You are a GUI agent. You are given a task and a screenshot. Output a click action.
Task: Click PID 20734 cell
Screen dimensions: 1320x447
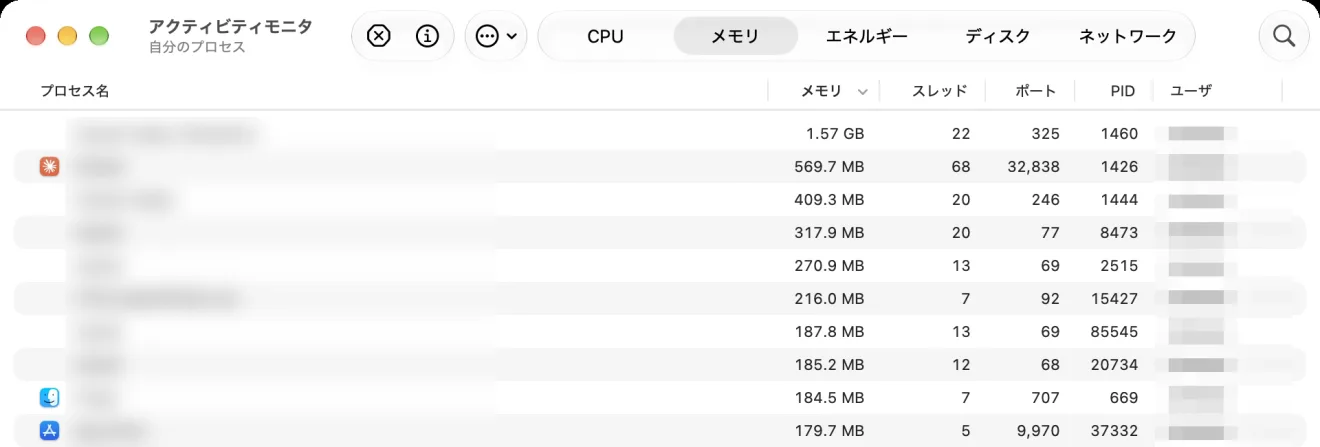pos(1115,364)
